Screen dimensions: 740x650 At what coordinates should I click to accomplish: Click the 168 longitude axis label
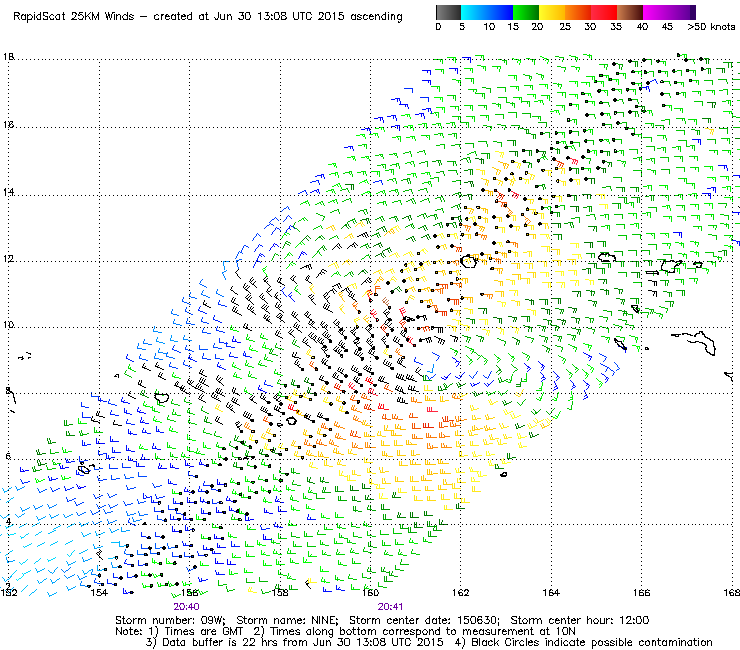(732, 592)
